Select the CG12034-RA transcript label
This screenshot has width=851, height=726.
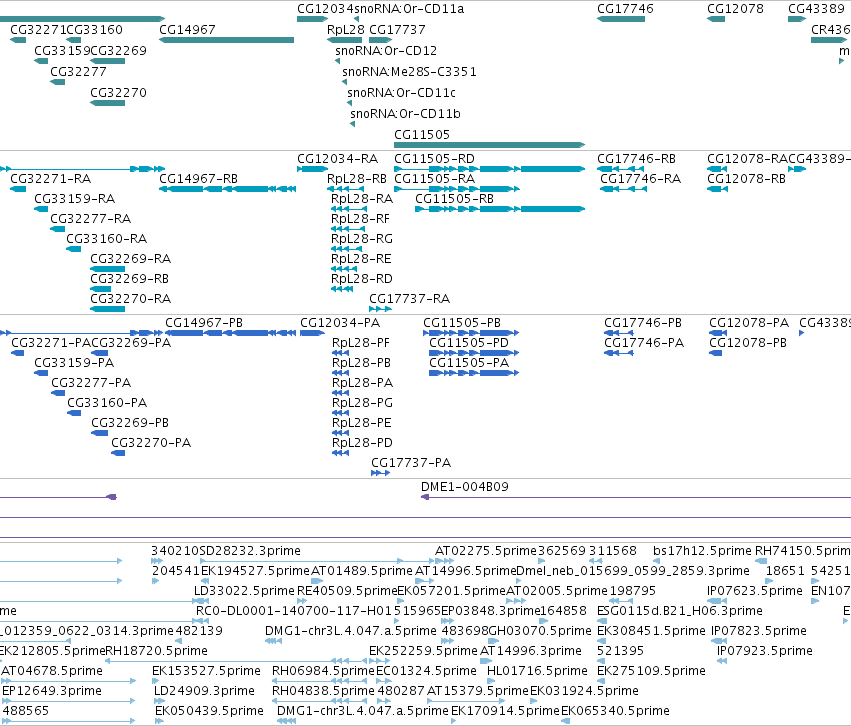[338, 159]
